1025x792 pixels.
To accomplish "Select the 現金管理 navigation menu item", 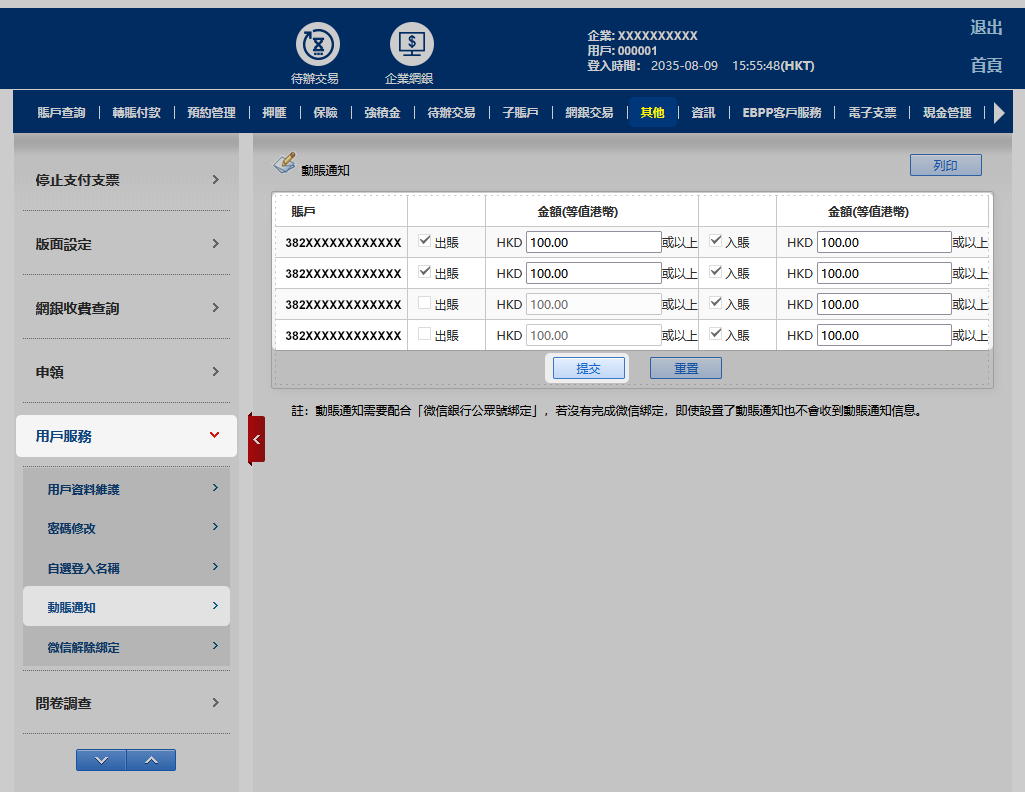I will click(947, 113).
